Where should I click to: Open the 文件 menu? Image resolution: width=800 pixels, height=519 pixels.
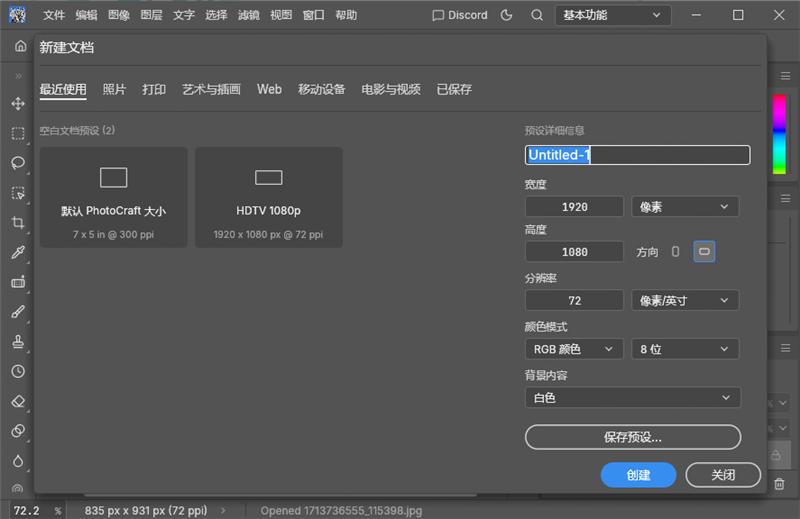[x=54, y=15]
